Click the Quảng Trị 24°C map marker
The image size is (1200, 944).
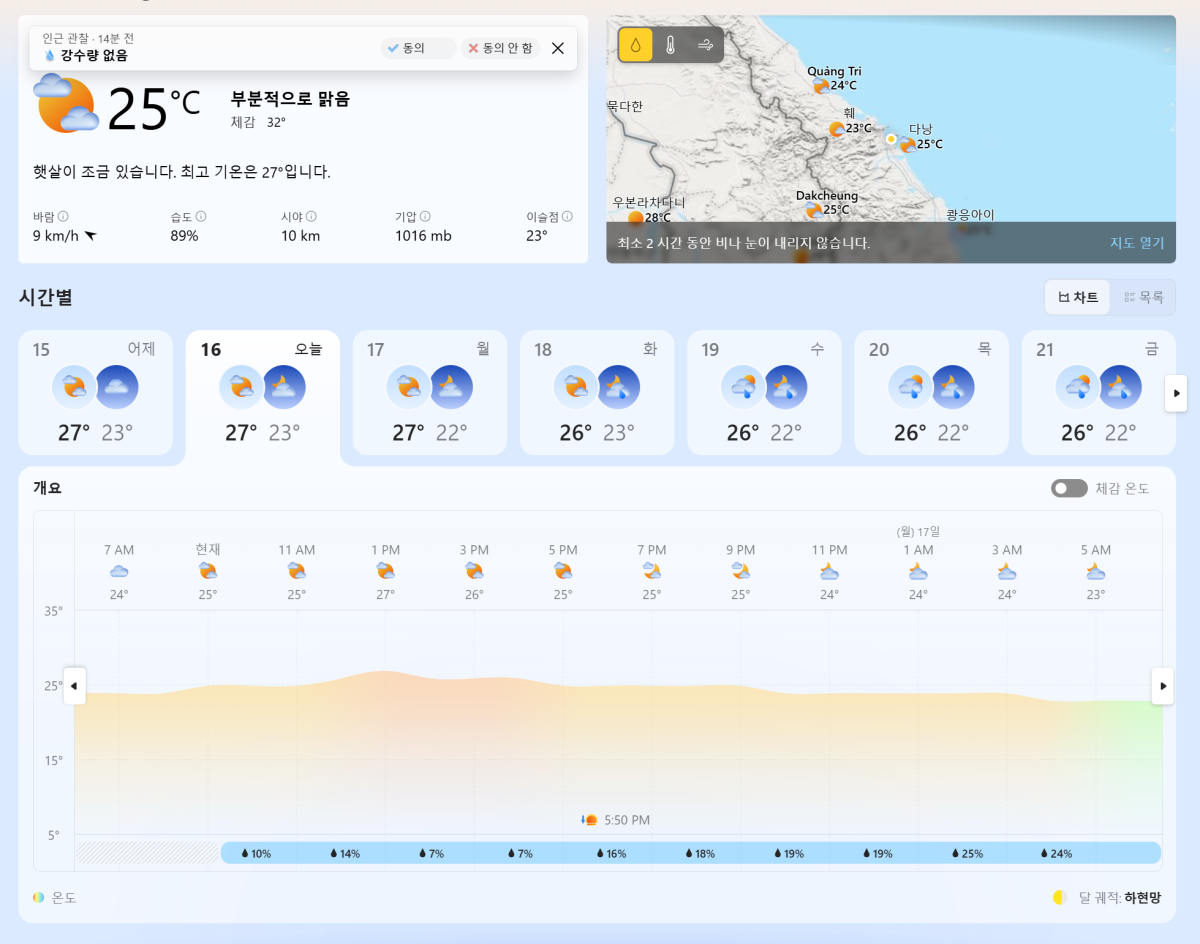(834, 79)
